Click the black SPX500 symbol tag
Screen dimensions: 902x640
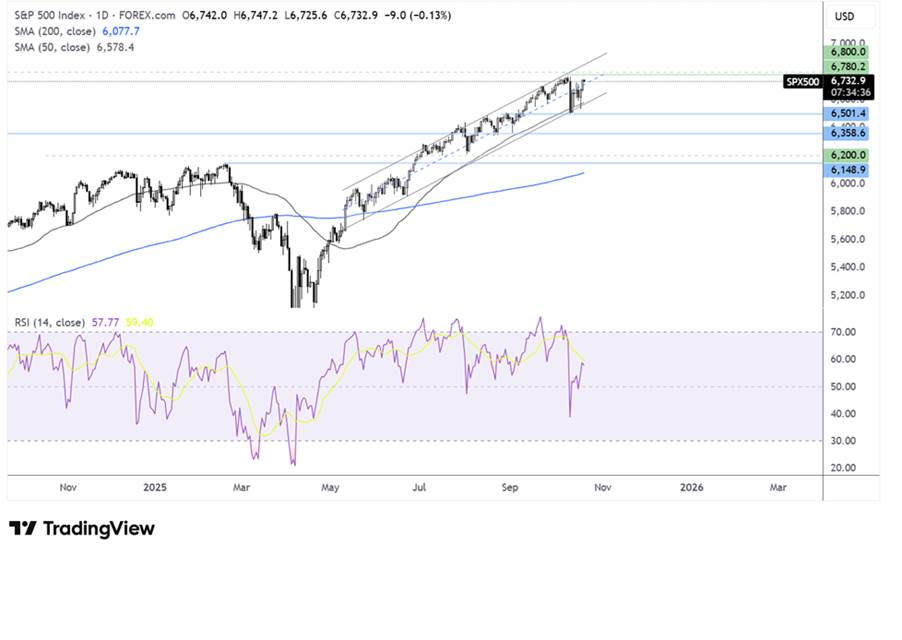click(802, 82)
